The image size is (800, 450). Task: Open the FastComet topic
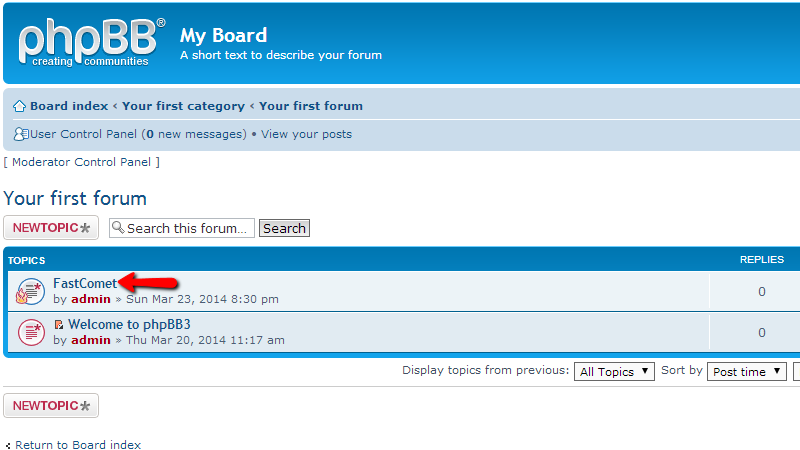tap(85, 283)
